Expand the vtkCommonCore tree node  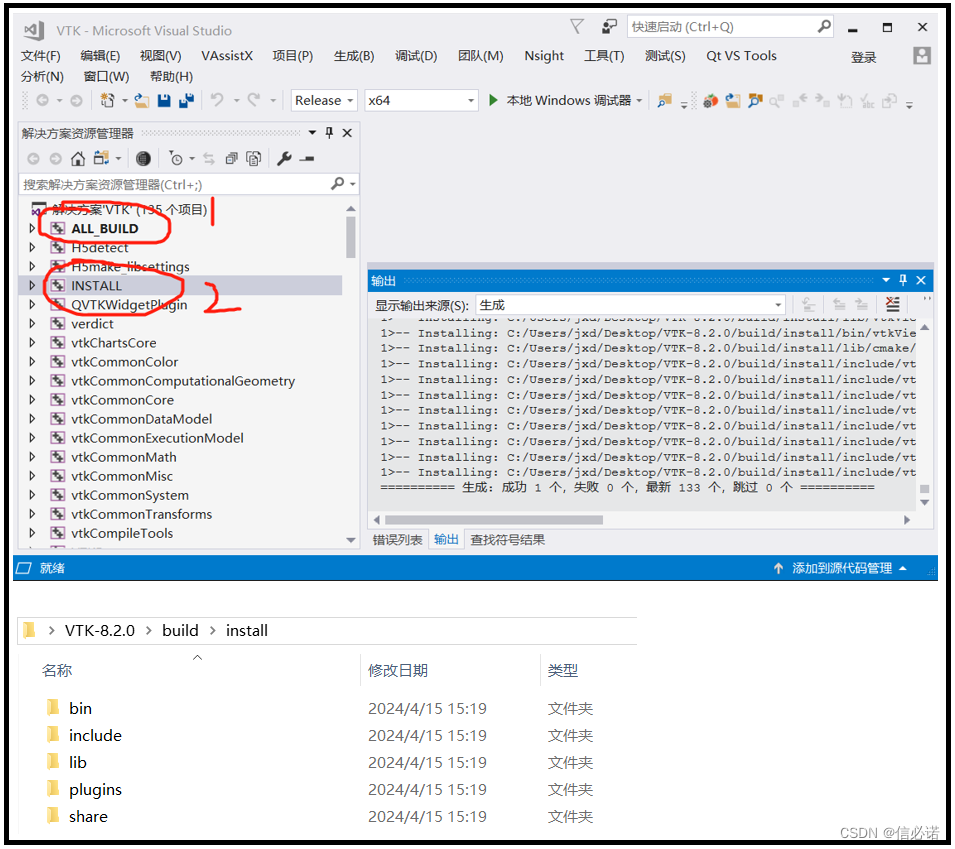pyautogui.click(x=31, y=399)
